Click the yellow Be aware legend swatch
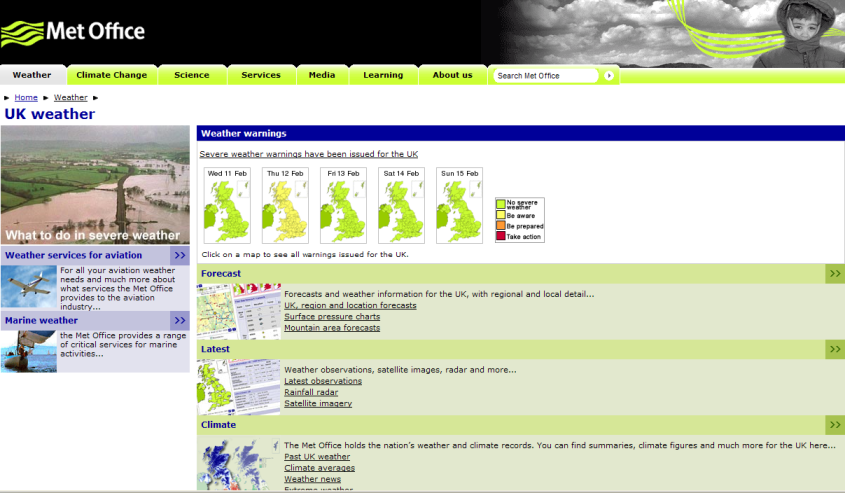 (501, 214)
